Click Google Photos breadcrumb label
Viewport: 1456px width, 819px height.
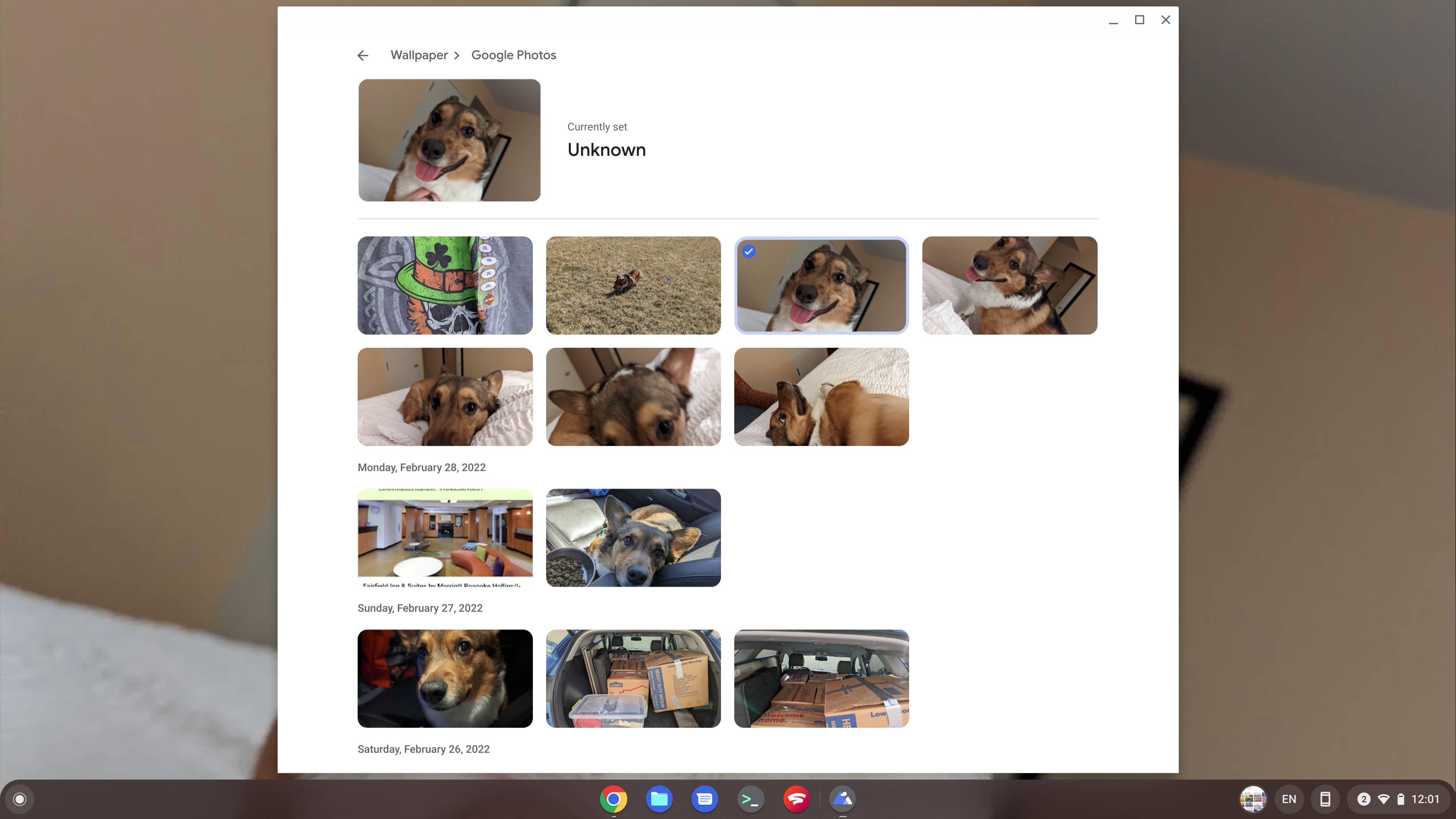point(513,55)
